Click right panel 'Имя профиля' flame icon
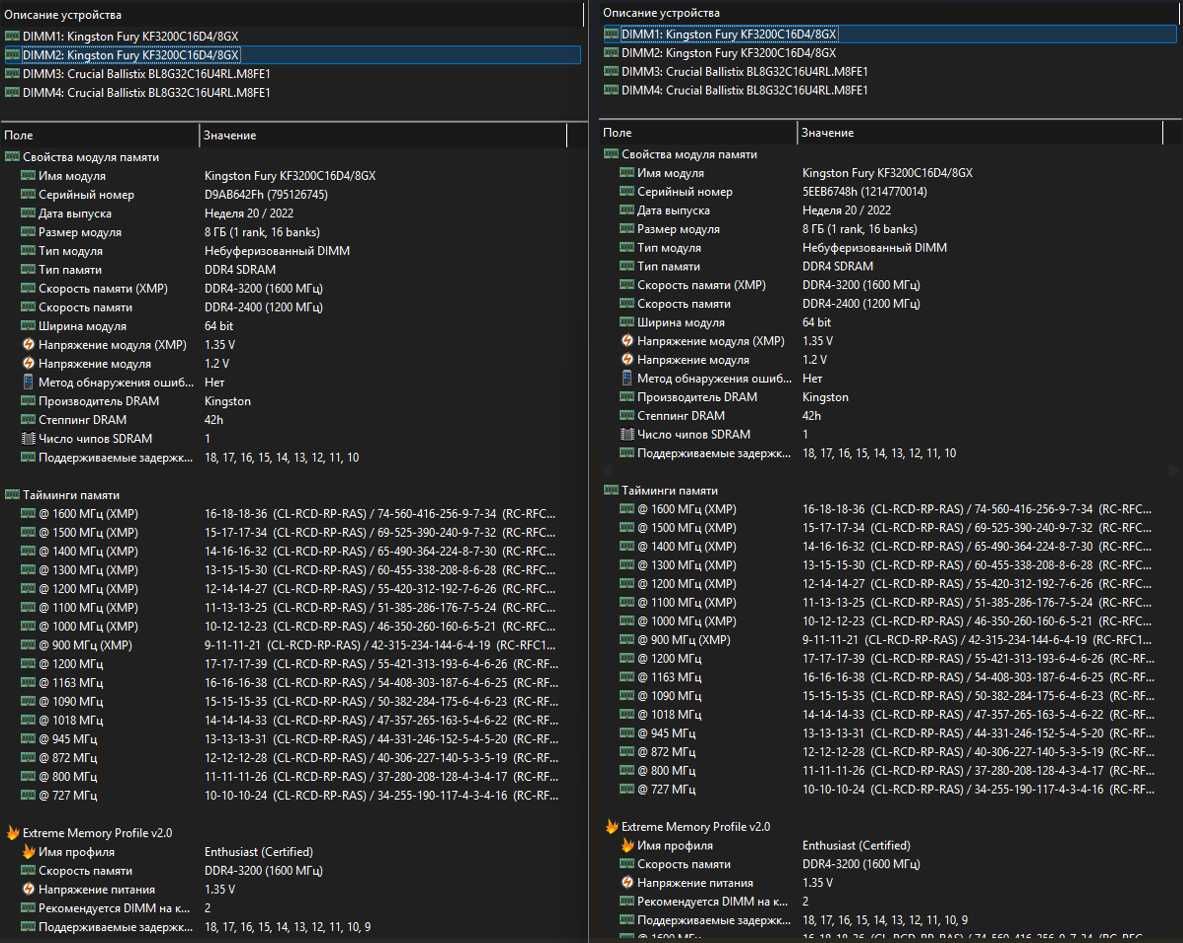The width and height of the screenshot is (1183, 943). tap(627, 845)
